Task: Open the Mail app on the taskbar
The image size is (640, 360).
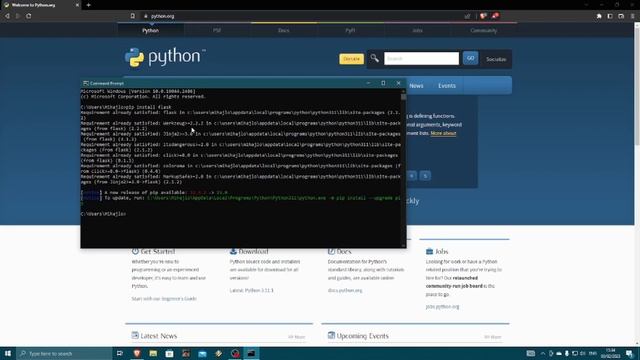Action: tap(202, 353)
